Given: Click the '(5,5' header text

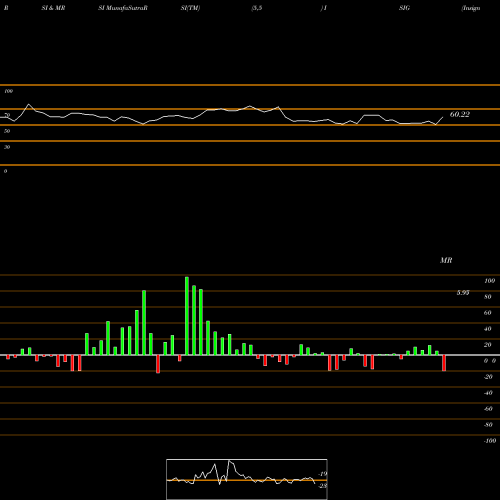Looking at the screenshot, I should (257, 8).
